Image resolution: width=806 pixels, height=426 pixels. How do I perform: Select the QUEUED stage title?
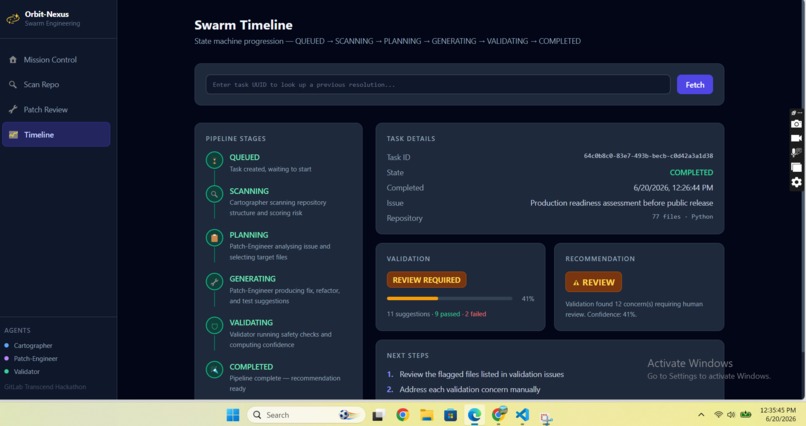(244, 157)
